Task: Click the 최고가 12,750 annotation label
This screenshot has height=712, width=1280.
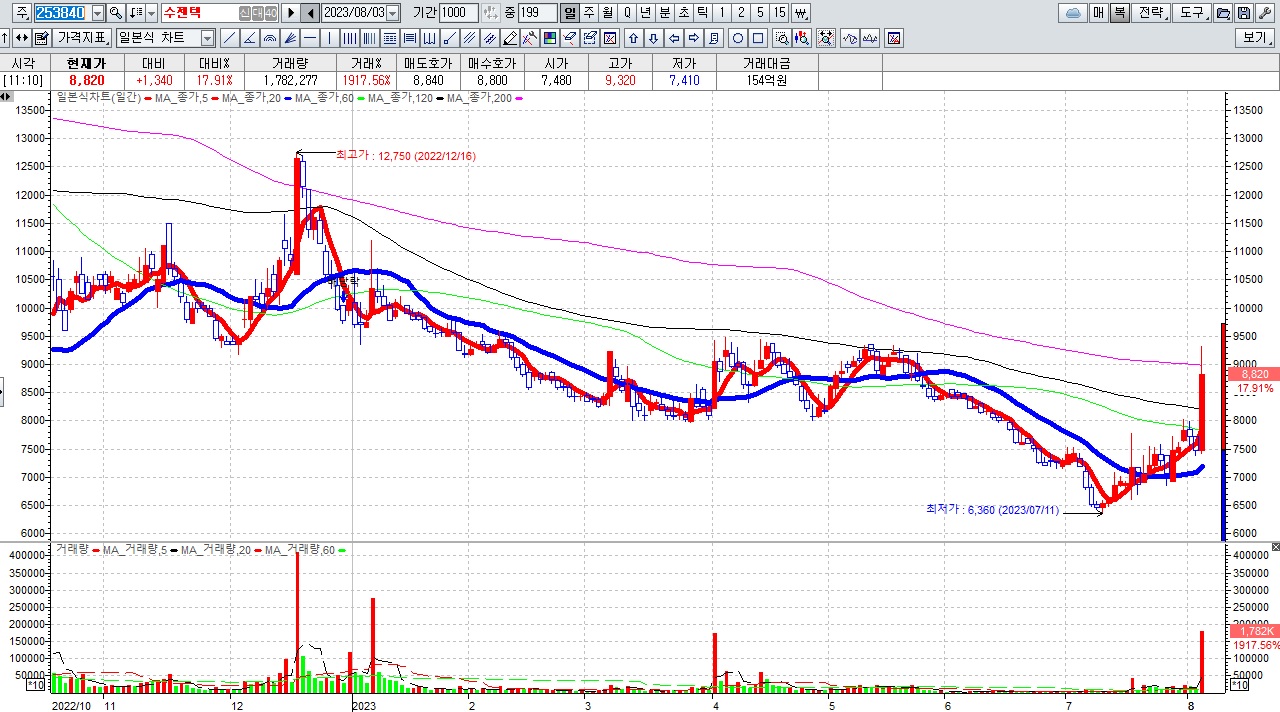Action: point(406,156)
